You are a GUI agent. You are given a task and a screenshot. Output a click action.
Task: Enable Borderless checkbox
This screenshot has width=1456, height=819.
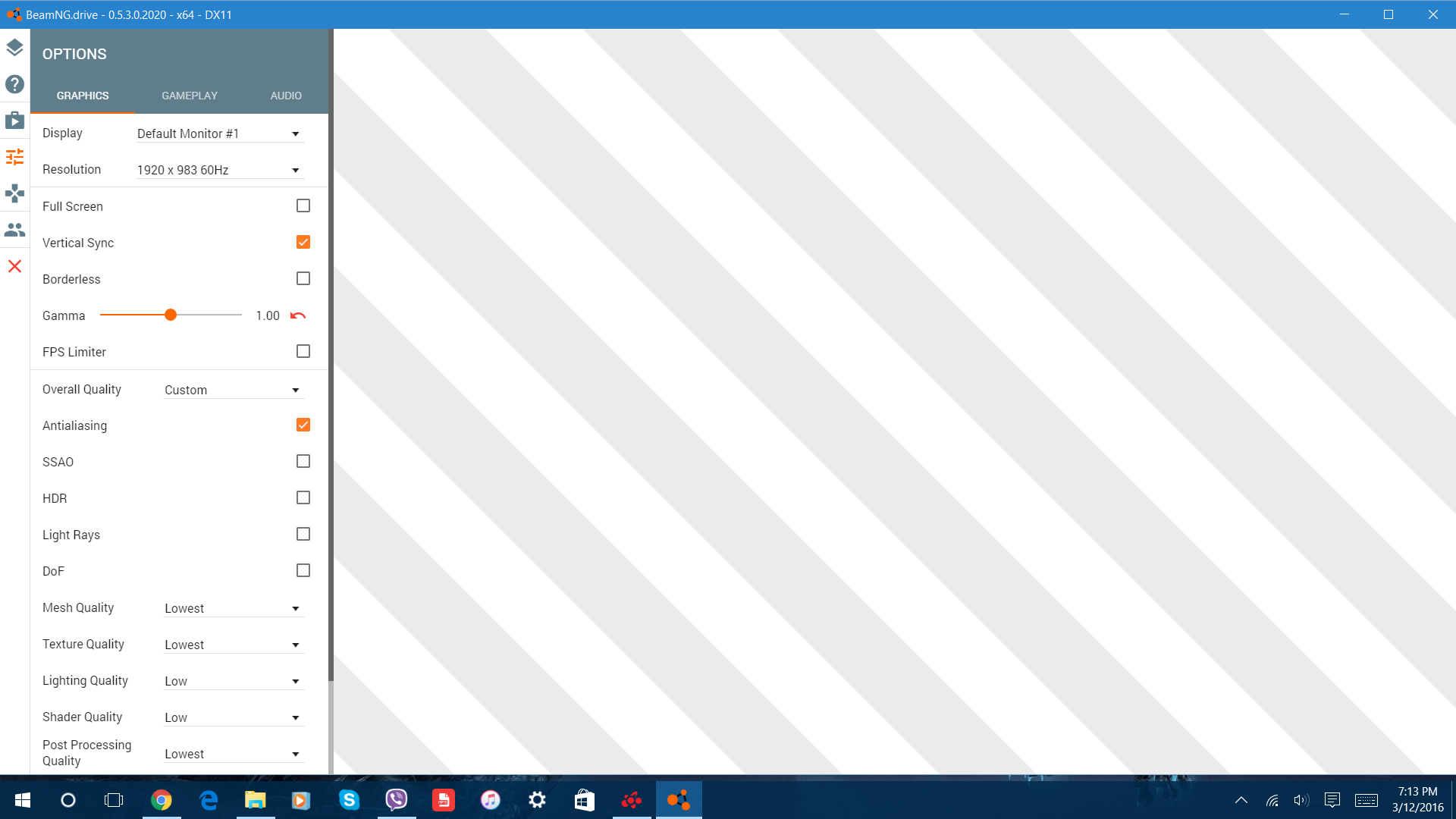tap(303, 278)
